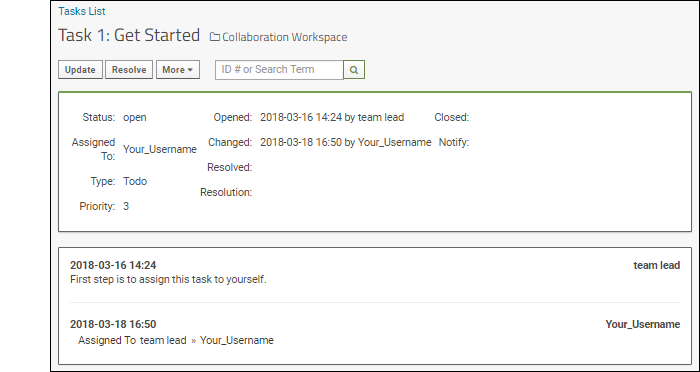Open the Tasks List link
The image size is (700, 372).
82,11
